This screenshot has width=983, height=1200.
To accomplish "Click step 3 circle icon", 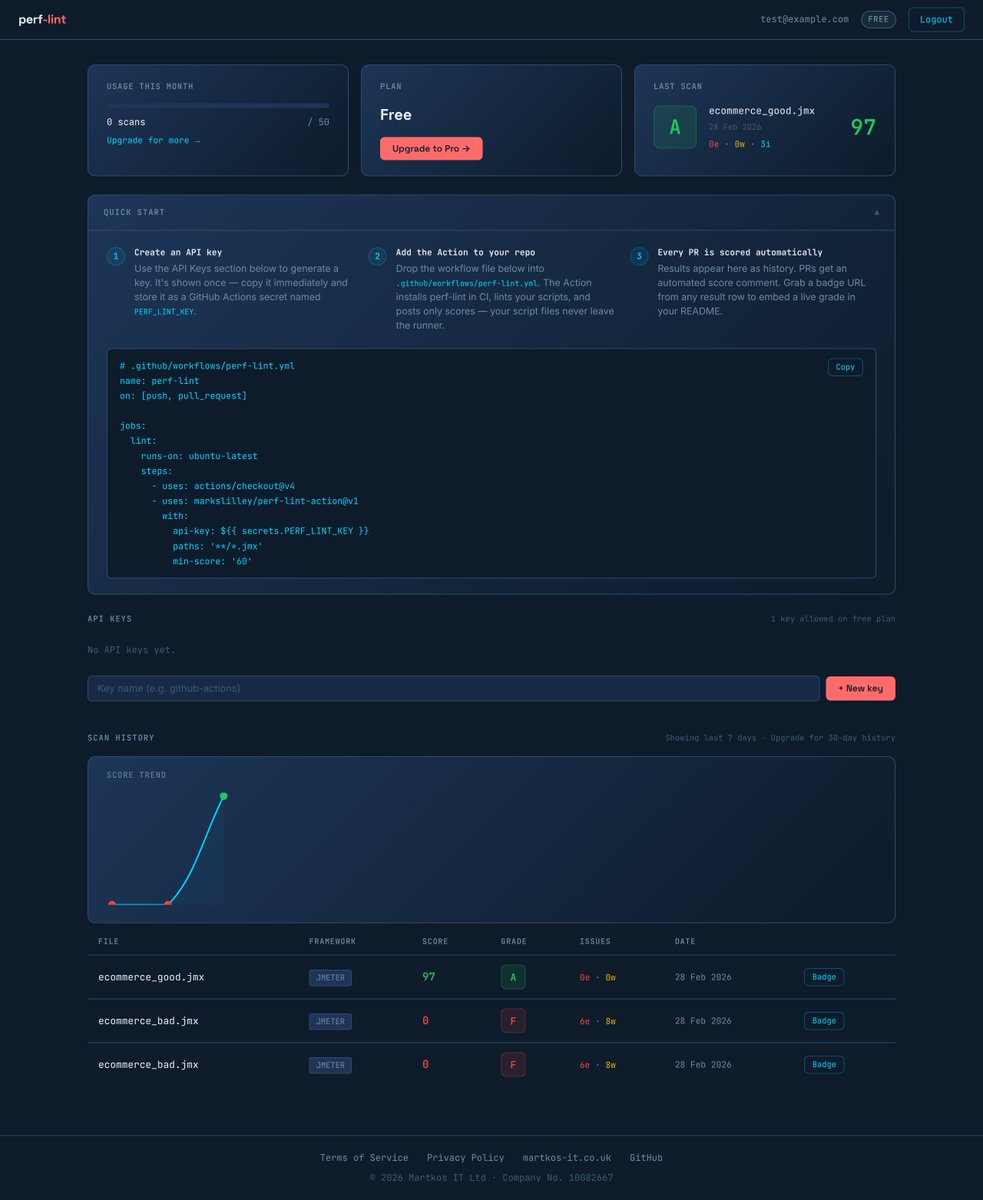I will (x=639, y=257).
